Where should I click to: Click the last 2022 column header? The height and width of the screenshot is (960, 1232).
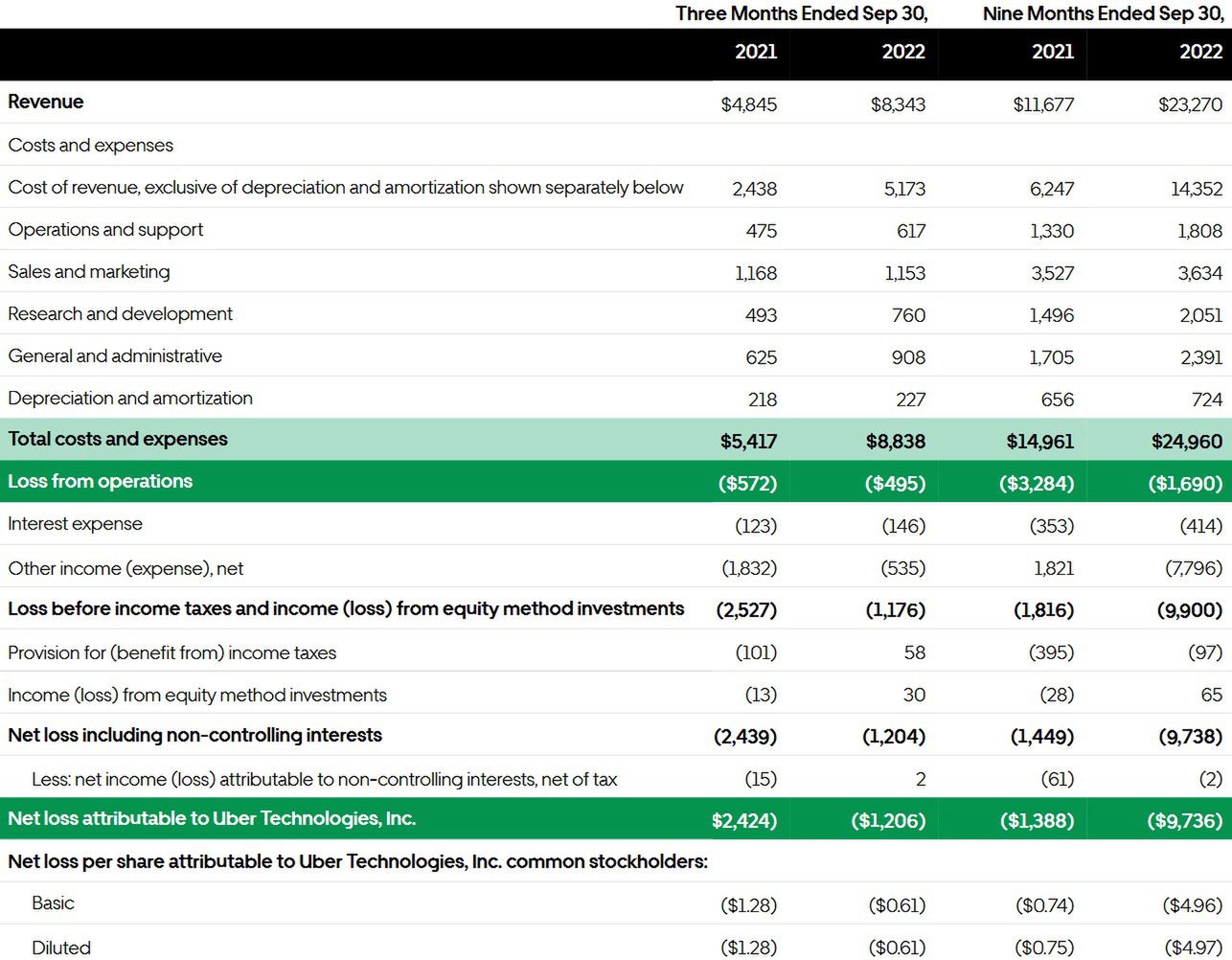coord(1201,52)
